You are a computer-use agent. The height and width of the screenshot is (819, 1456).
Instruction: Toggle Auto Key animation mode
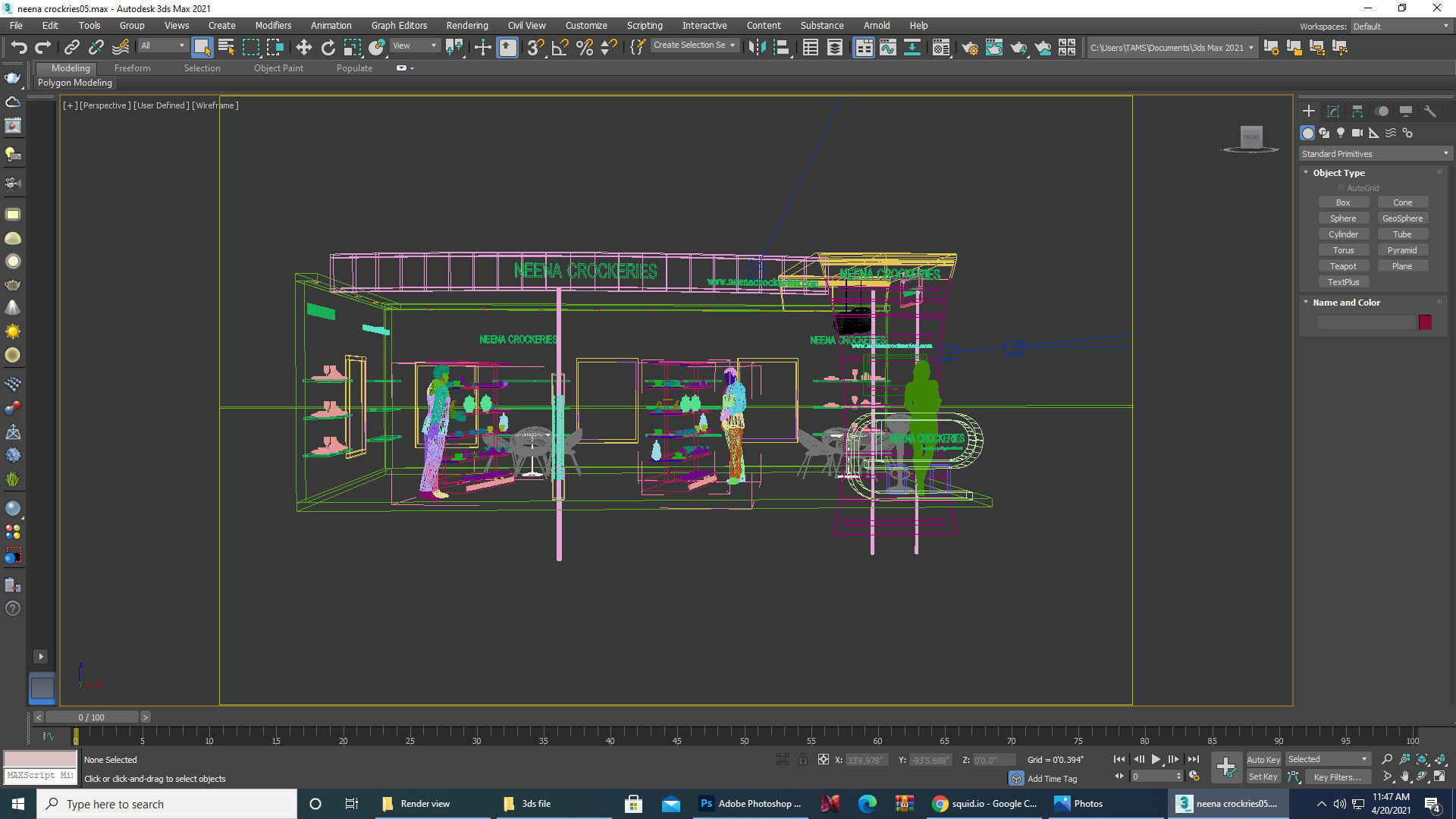1263,759
